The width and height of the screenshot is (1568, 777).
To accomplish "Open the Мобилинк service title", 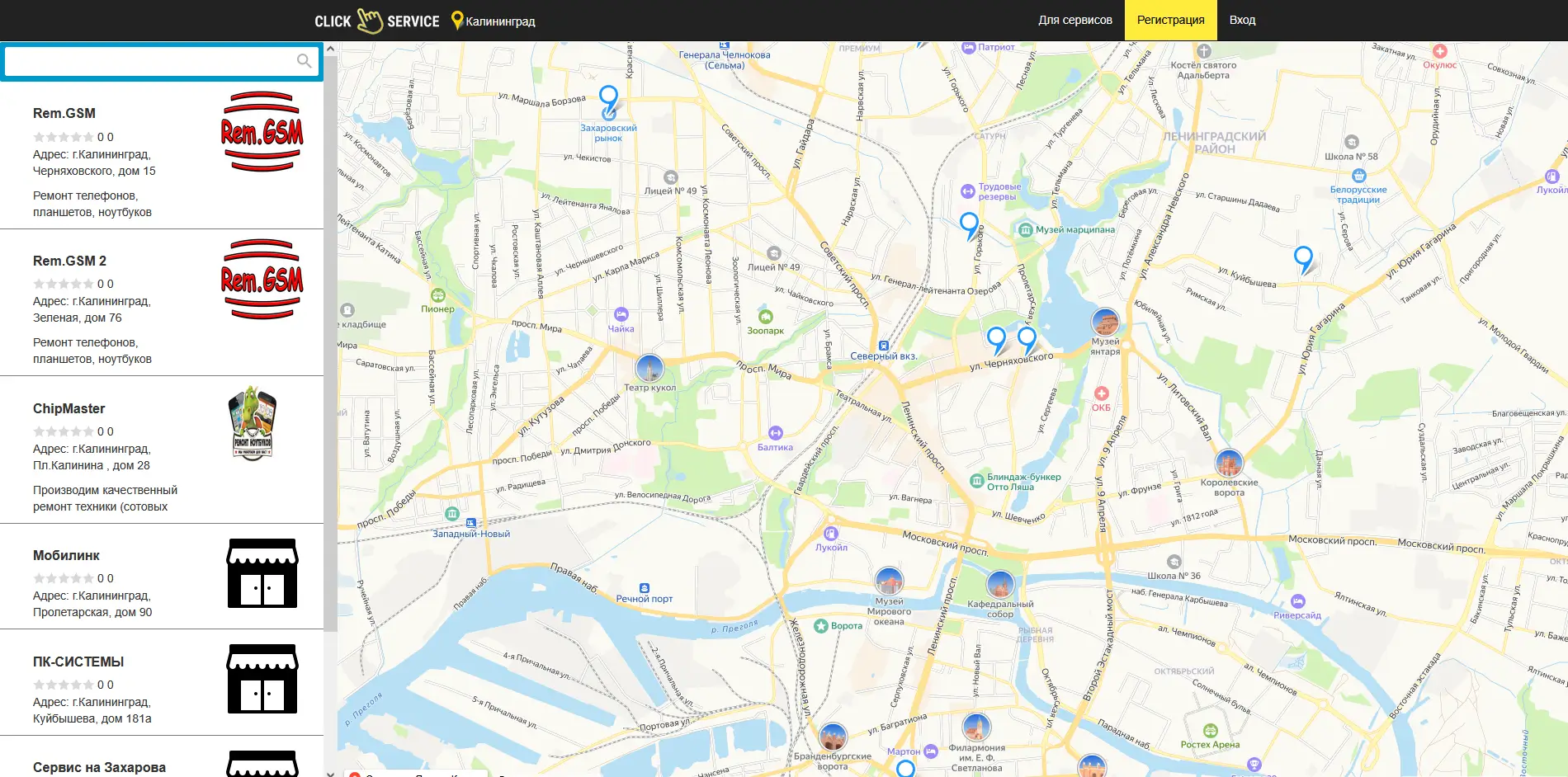I will 66,555.
